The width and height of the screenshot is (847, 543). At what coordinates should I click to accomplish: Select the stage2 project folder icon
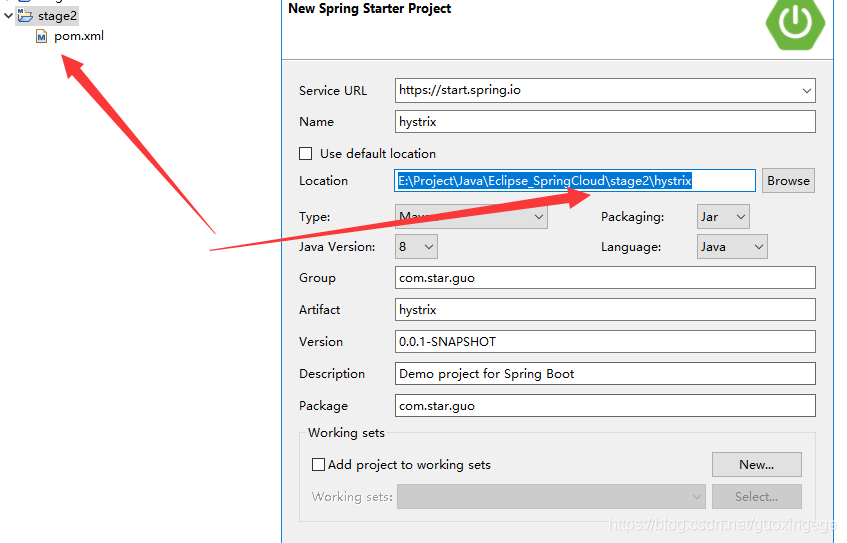point(25,15)
